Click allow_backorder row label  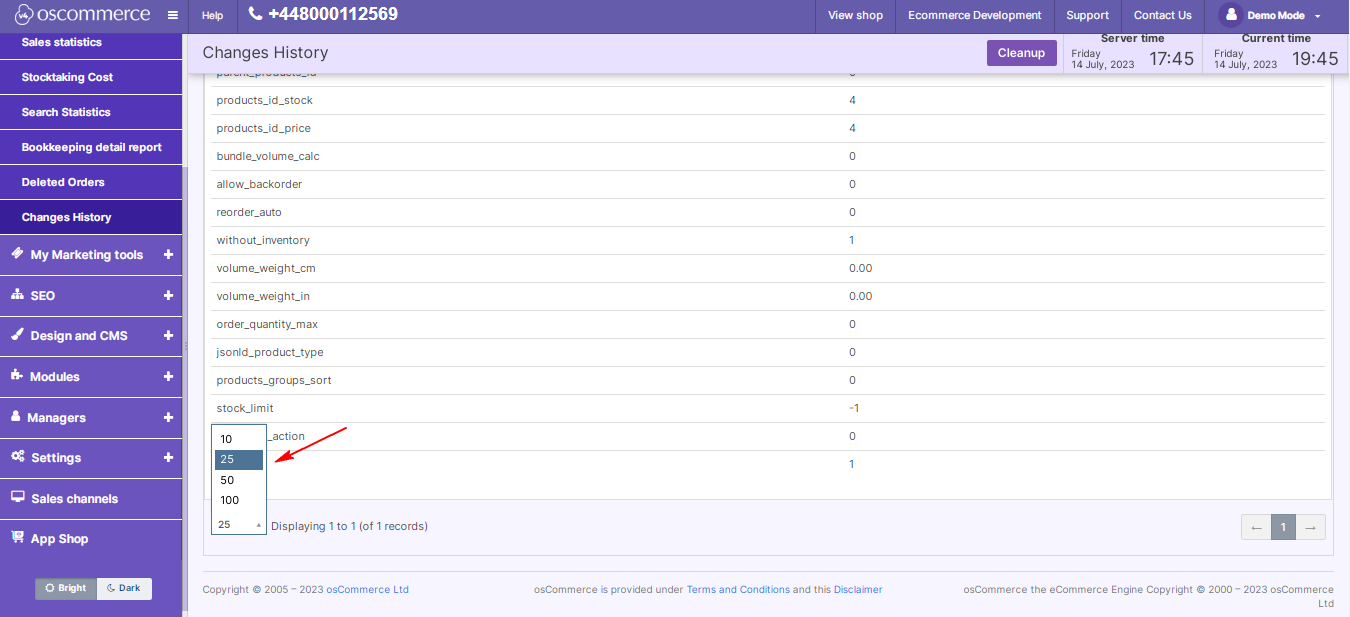tap(259, 184)
